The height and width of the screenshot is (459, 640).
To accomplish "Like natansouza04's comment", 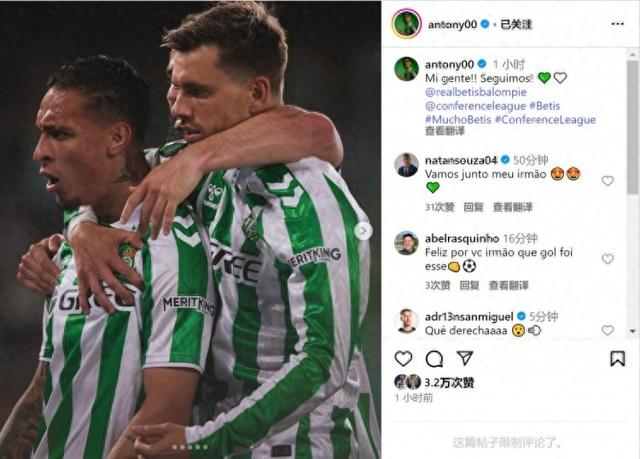I will (x=607, y=181).
